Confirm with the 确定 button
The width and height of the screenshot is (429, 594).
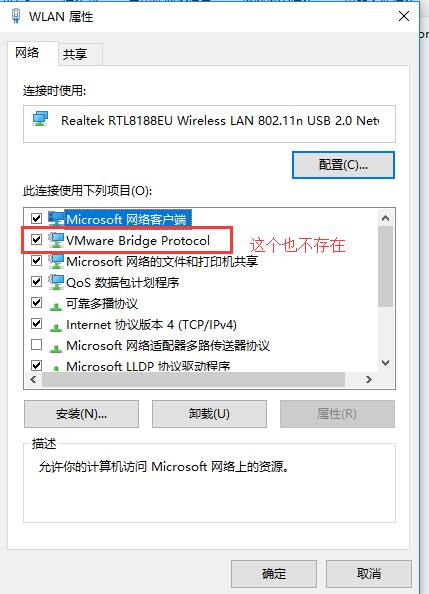point(274,574)
